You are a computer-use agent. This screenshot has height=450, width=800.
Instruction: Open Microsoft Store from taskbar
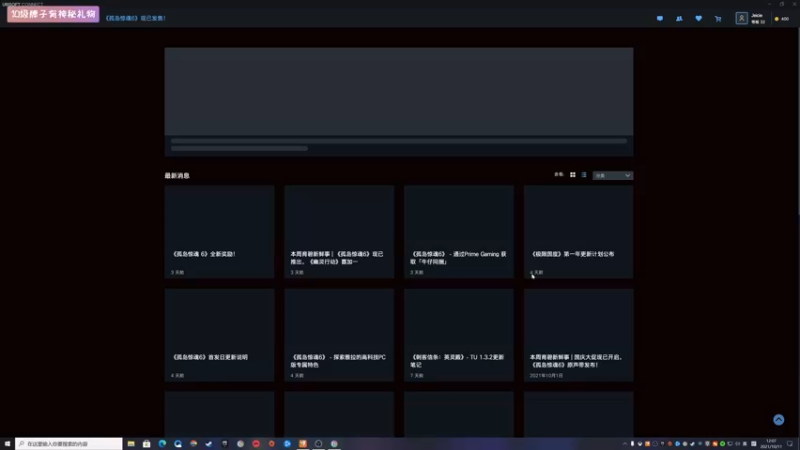(146, 444)
